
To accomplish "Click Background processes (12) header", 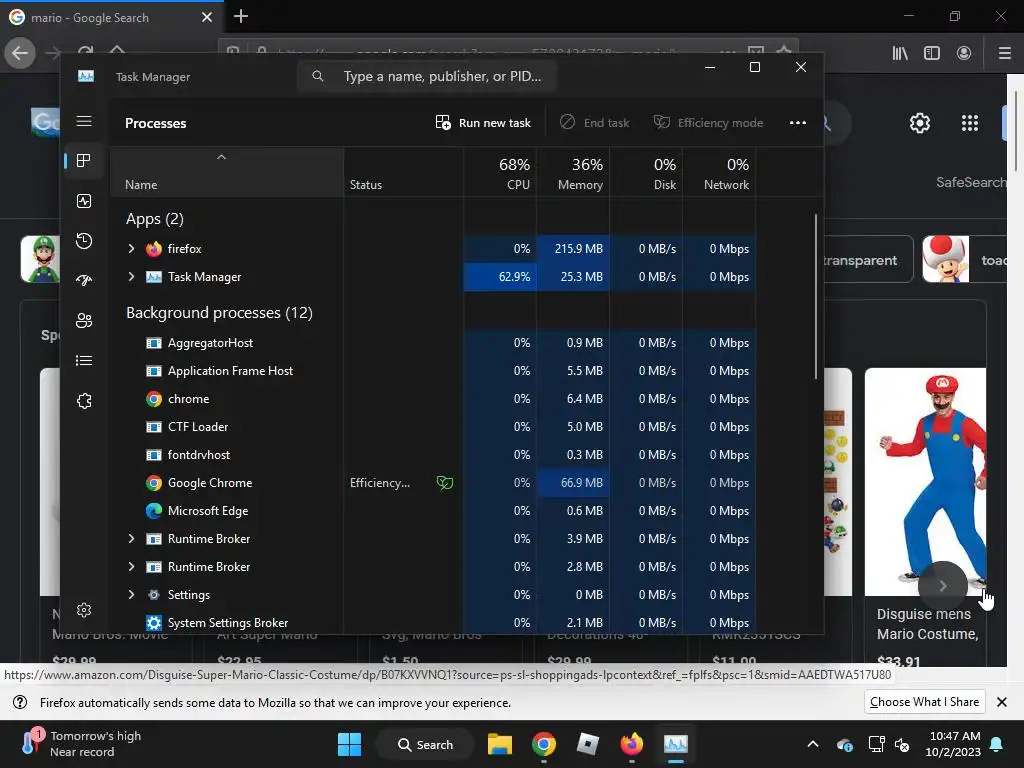I will (x=219, y=313).
